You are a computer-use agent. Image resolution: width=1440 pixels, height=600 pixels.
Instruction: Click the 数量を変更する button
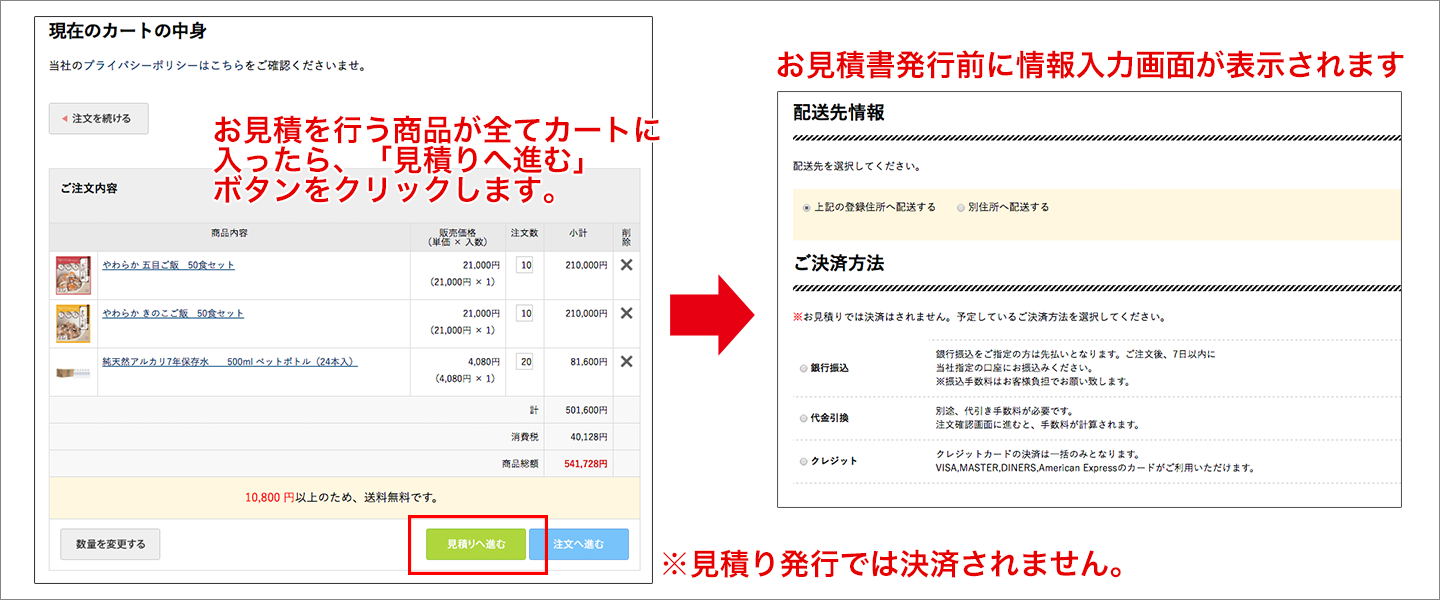pos(110,544)
